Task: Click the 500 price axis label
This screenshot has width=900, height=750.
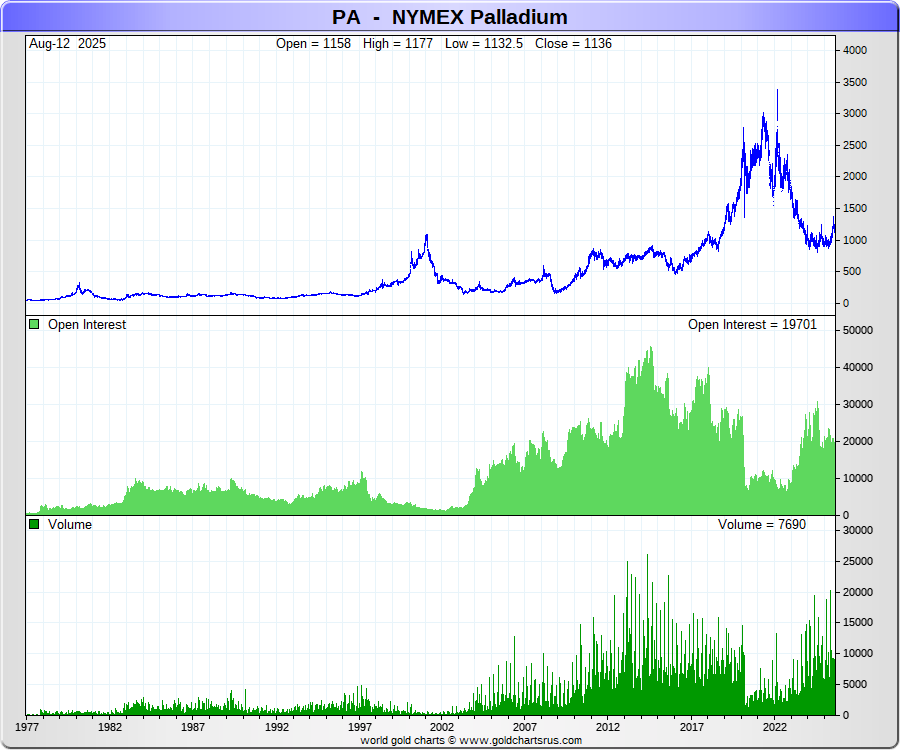Action: [x=852, y=271]
